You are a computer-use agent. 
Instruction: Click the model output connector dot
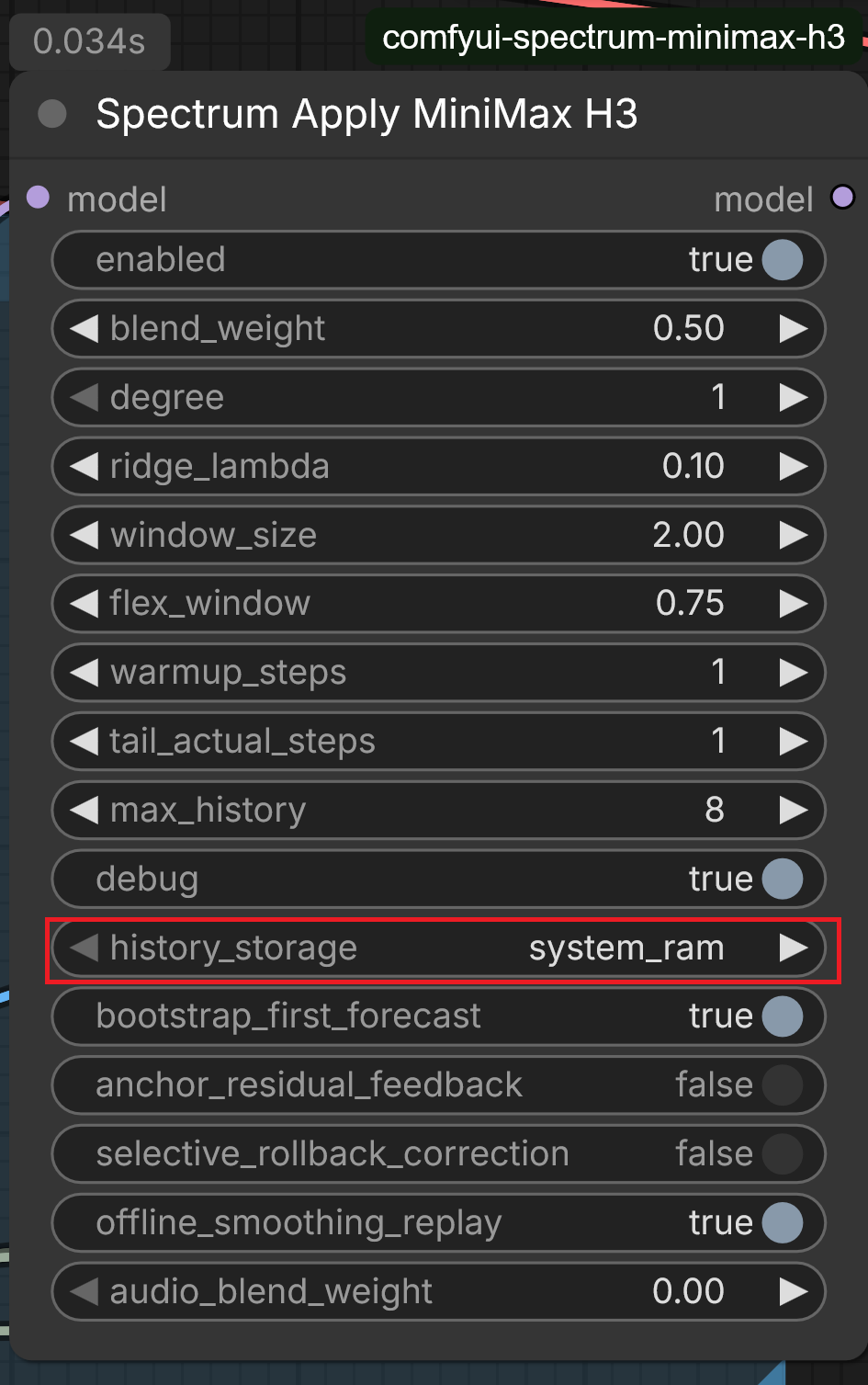pyautogui.click(x=842, y=198)
